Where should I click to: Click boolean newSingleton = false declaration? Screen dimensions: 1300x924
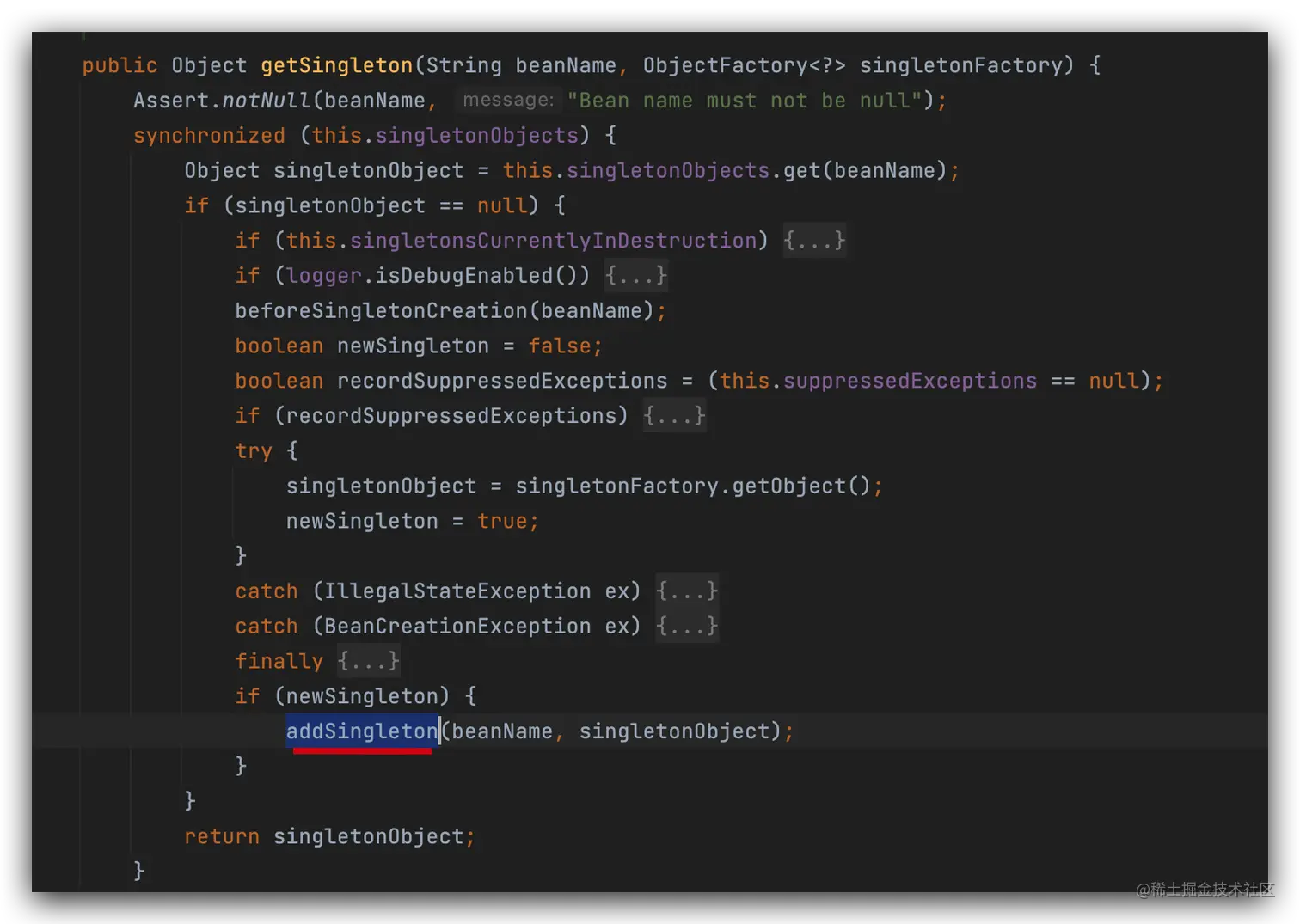pyautogui.click(x=419, y=346)
